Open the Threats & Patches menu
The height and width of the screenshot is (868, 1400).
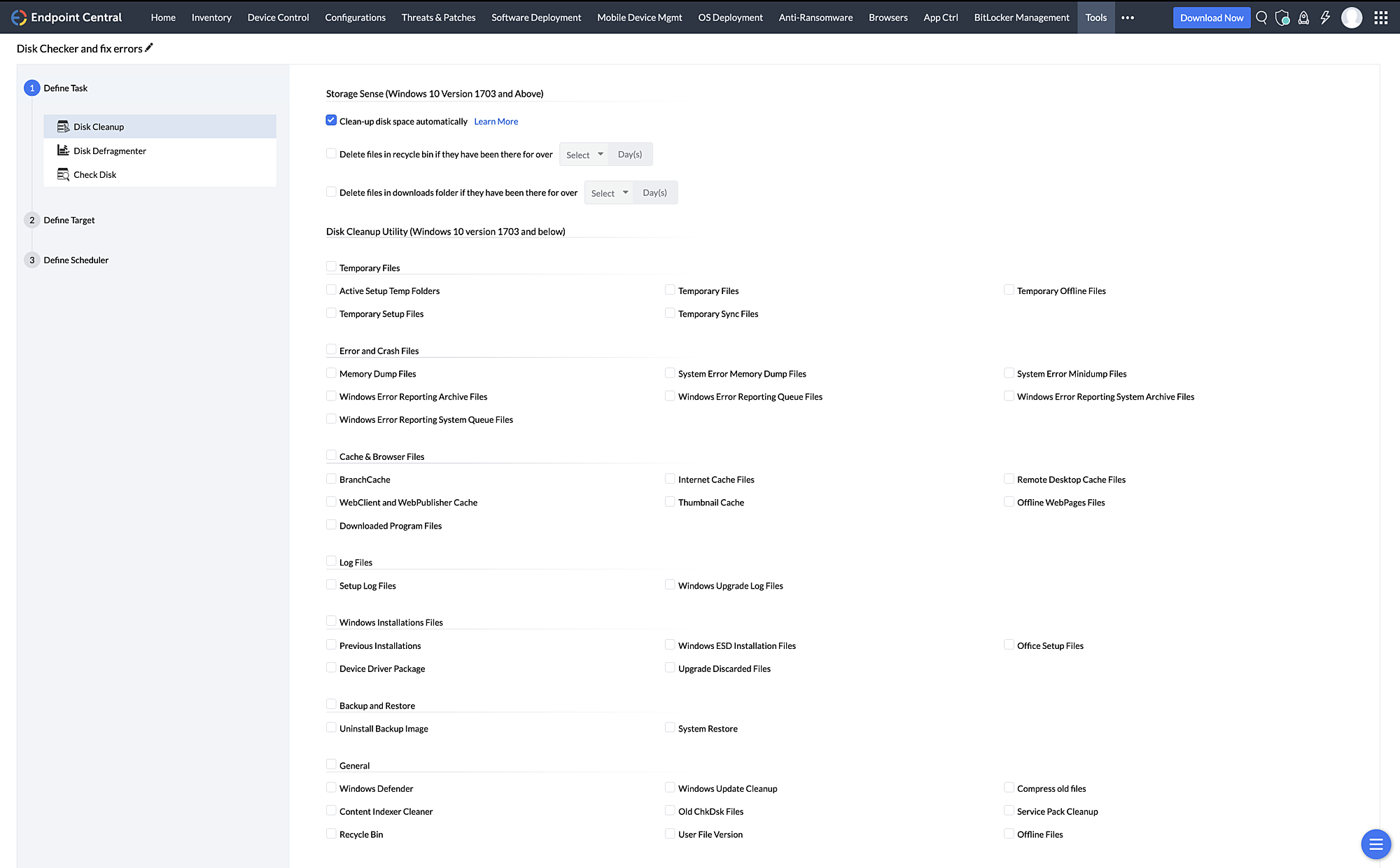(438, 17)
